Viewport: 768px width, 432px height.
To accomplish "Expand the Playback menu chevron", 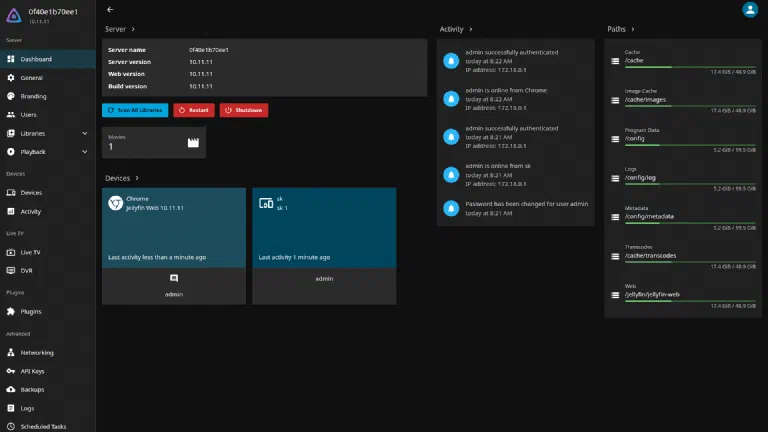I will [x=85, y=152].
